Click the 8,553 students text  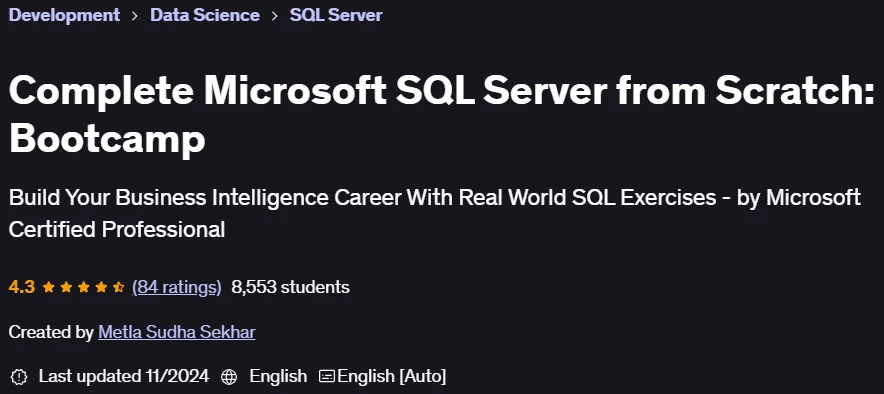pyautogui.click(x=290, y=287)
